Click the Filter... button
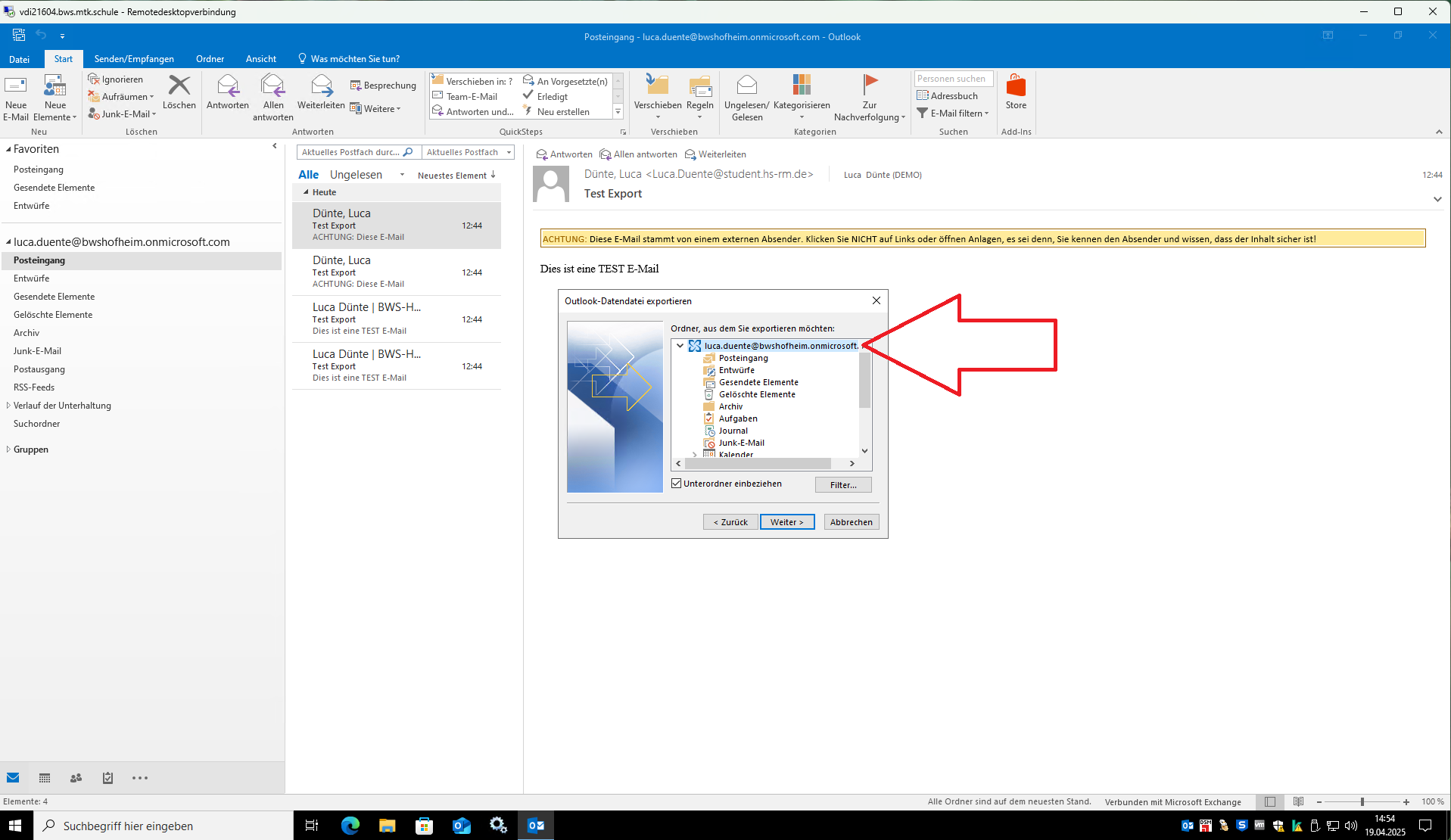The width and height of the screenshot is (1451, 840). point(842,485)
